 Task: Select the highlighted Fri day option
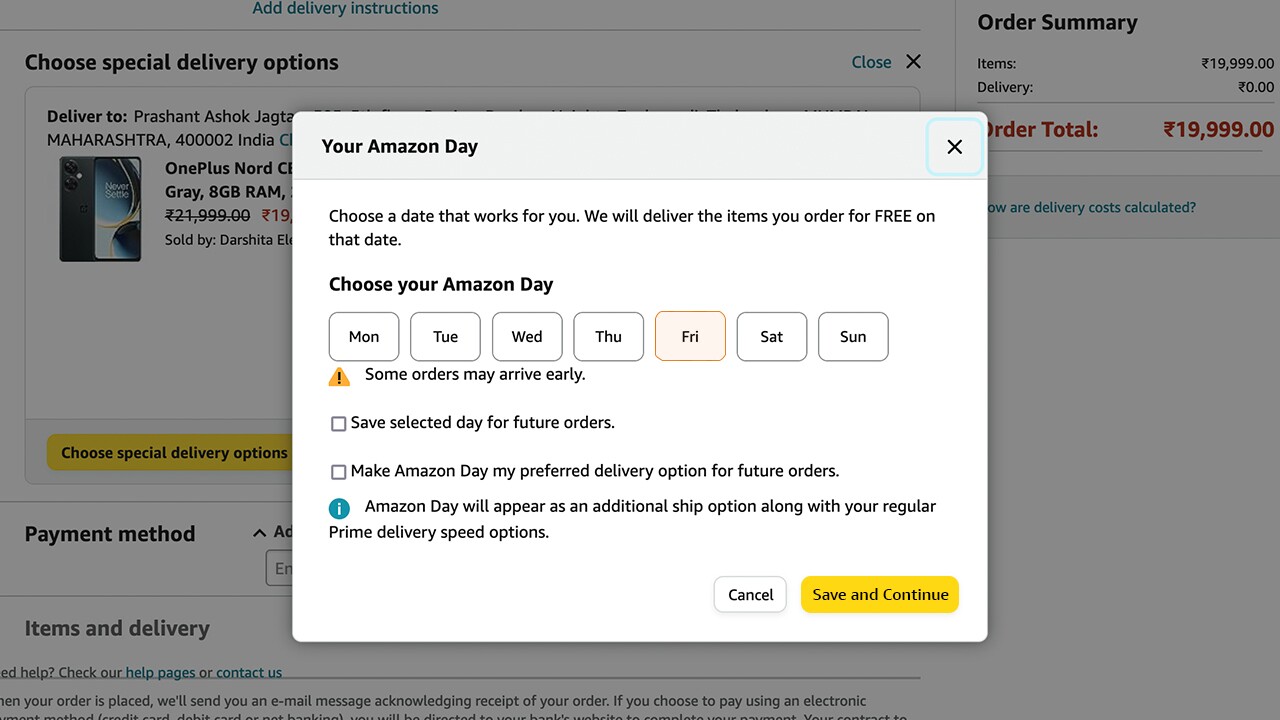click(690, 337)
